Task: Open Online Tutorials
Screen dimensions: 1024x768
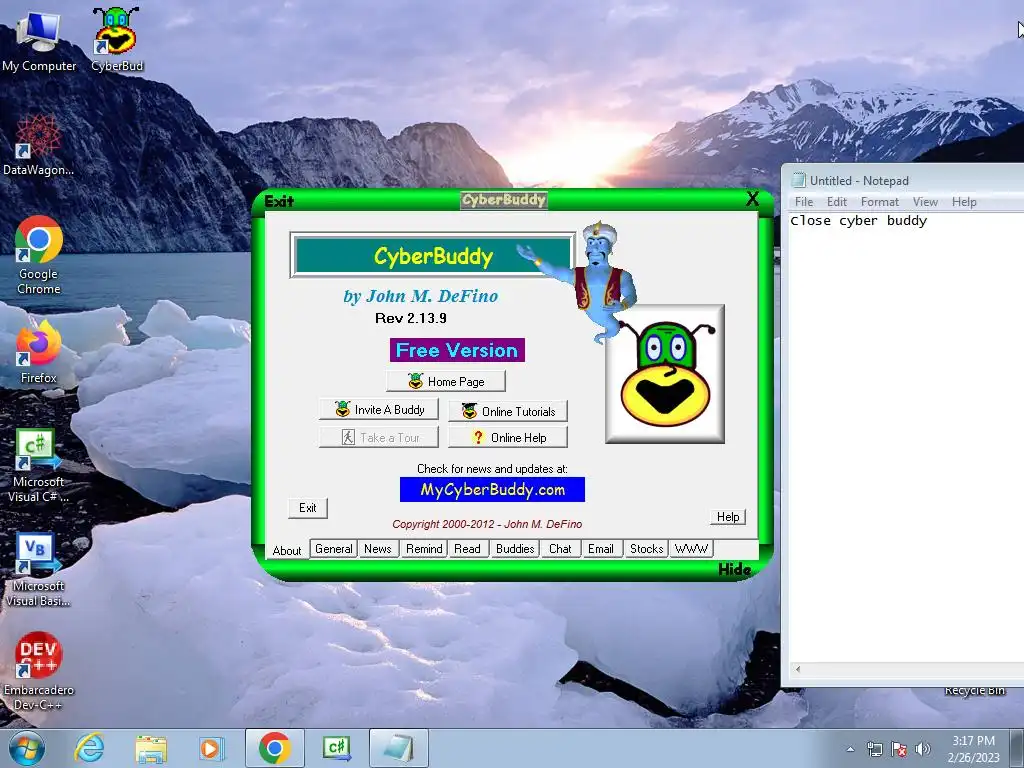Action: 508,411
